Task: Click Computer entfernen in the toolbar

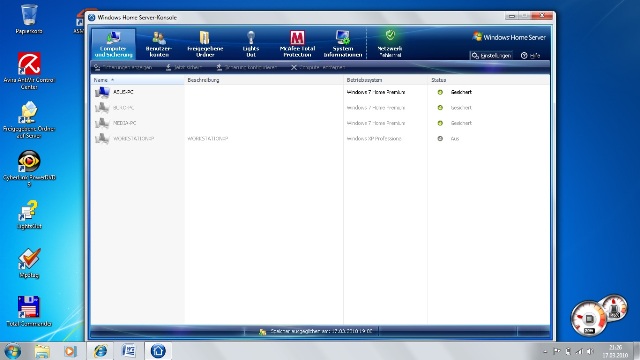Action: (318, 67)
